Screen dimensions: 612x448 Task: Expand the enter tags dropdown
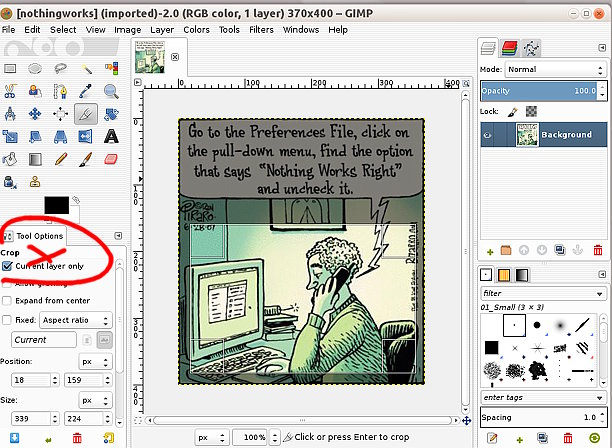tap(543, 398)
